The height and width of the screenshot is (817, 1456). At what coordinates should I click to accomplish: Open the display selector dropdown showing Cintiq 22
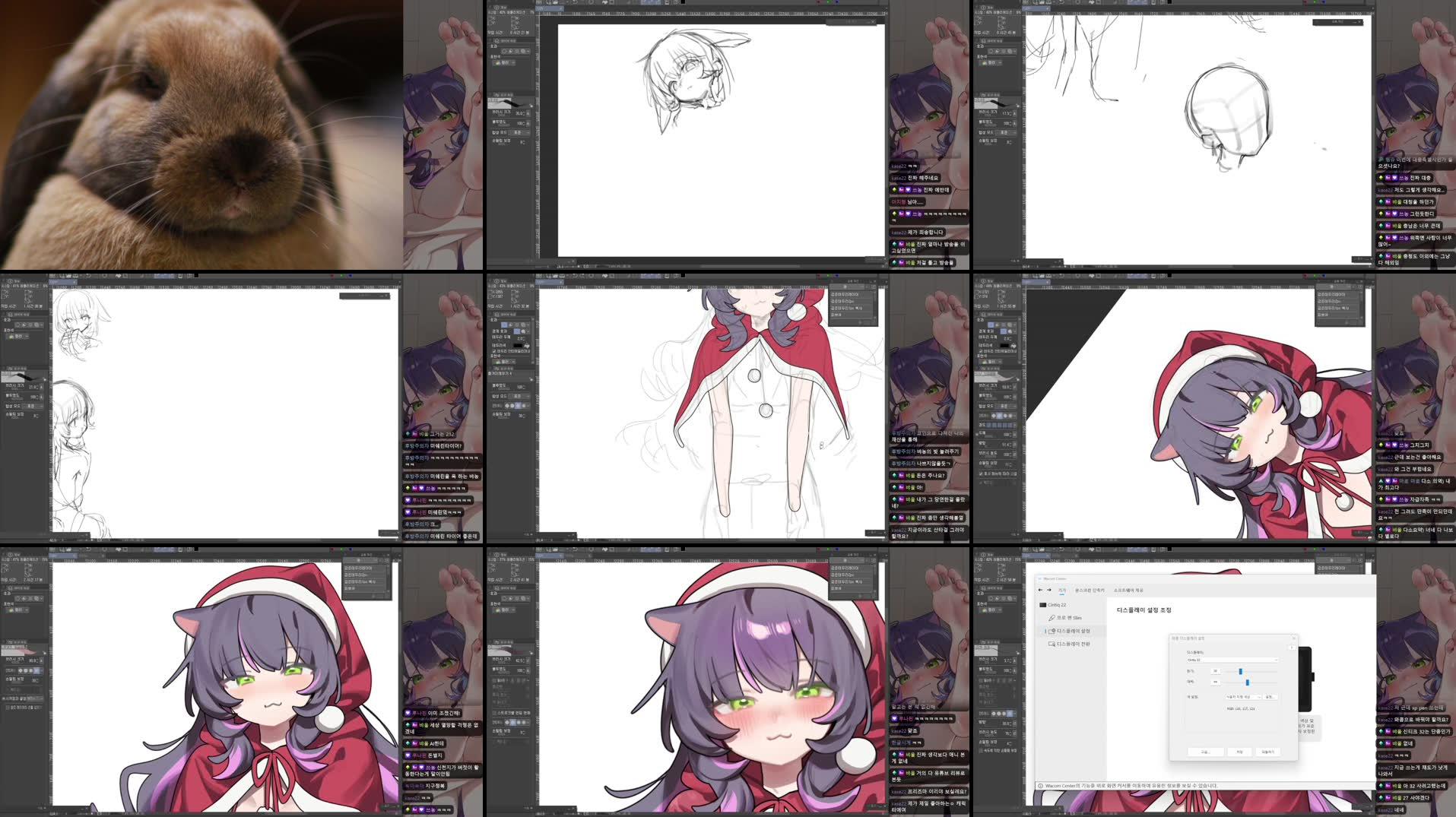(1232, 660)
